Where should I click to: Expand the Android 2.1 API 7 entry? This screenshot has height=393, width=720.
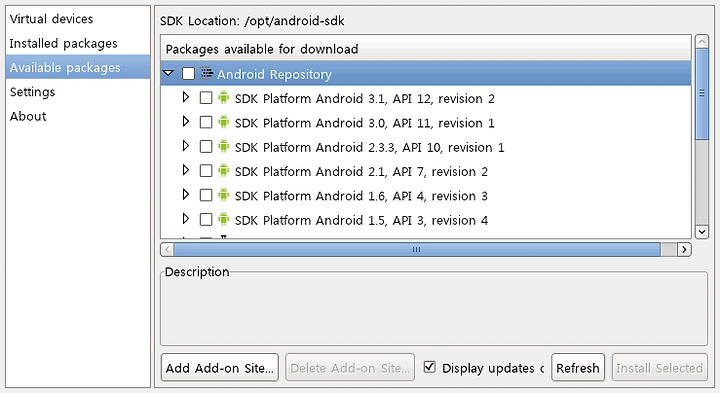186,170
